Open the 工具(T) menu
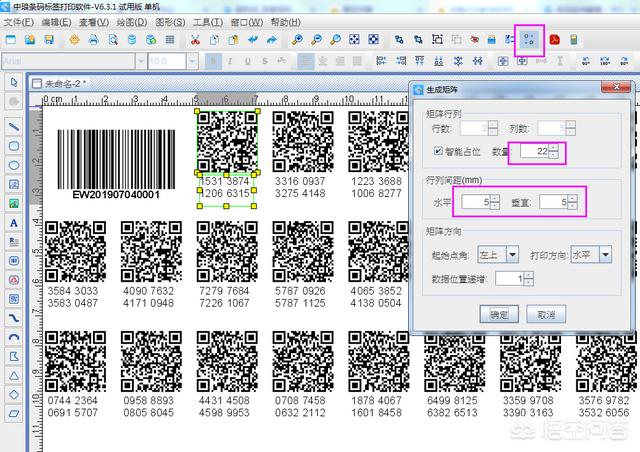The width and height of the screenshot is (640, 452). [x=208, y=22]
